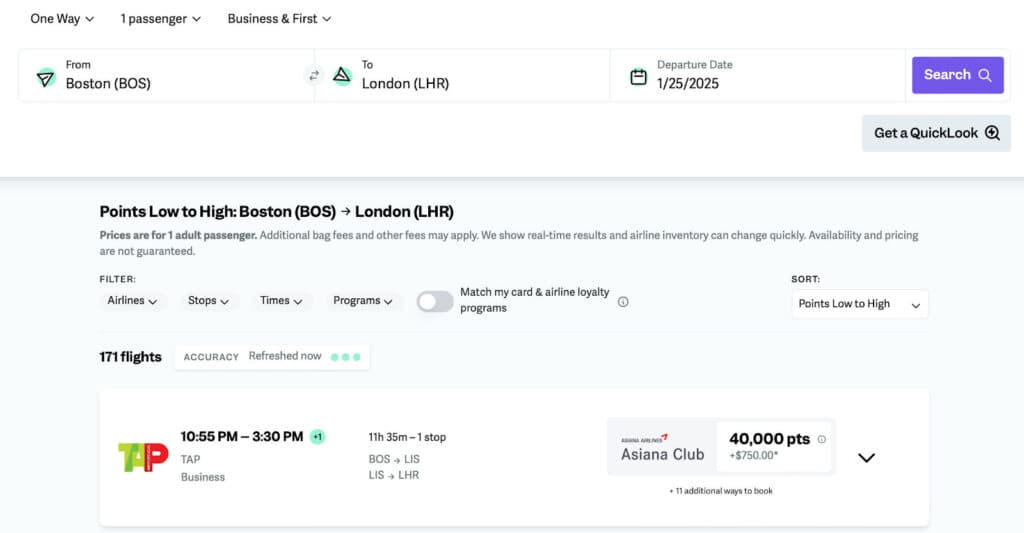Click the green +1 day arrival badge
The height and width of the screenshot is (533, 1024).
click(x=317, y=437)
